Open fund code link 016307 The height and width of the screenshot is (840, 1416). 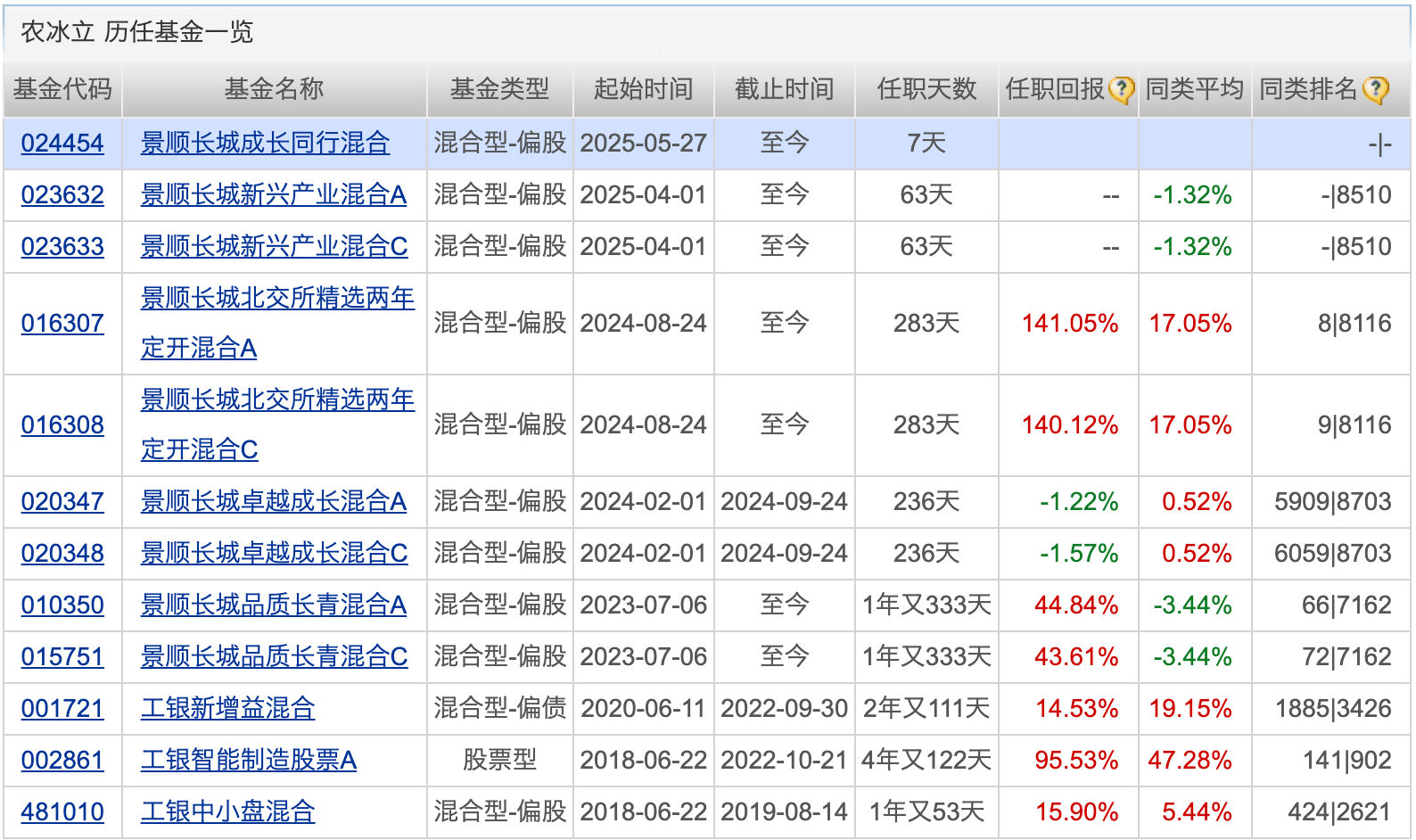62,324
